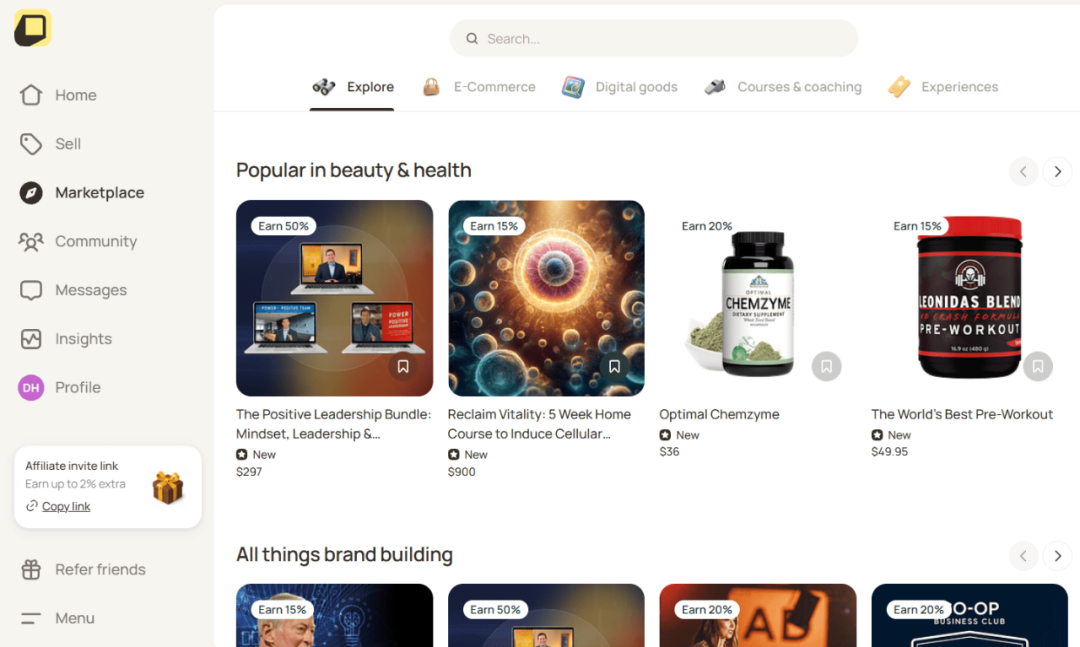The height and width of the screenshot is (647, 1080).
Task: Bookmark the Reclaim Vitality course
Action: click(x=614, y=367)
